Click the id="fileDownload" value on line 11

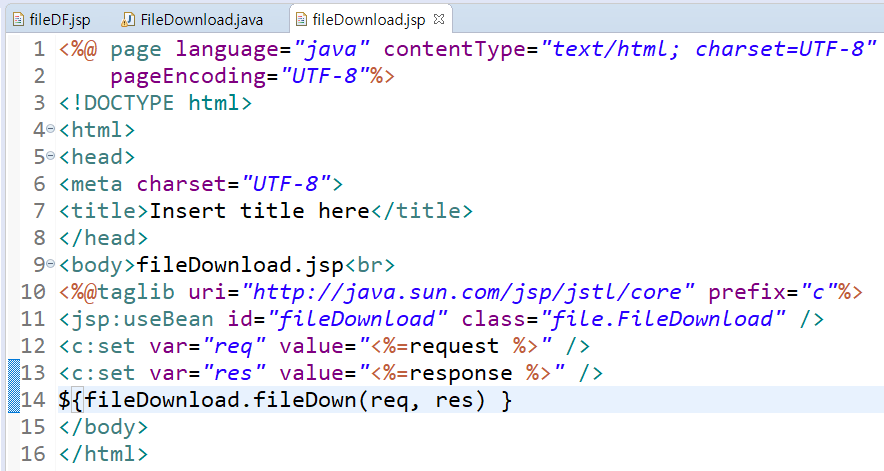(x=358, y=319)
